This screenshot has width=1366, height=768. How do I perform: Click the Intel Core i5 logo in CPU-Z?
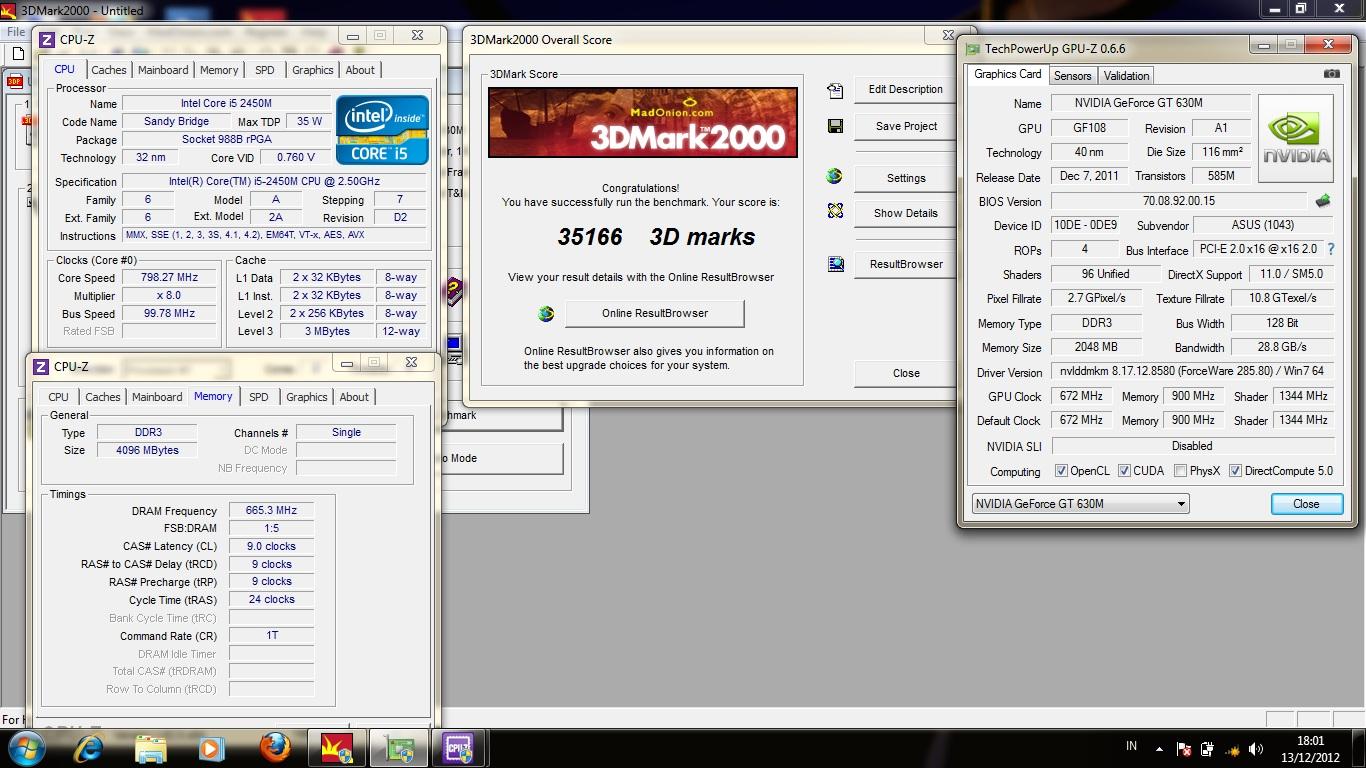point(382,130)
